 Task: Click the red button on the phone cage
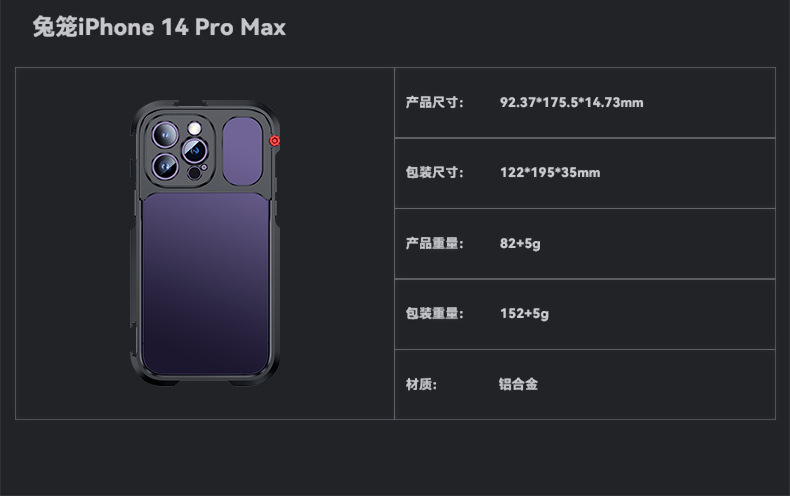[275, 141]
